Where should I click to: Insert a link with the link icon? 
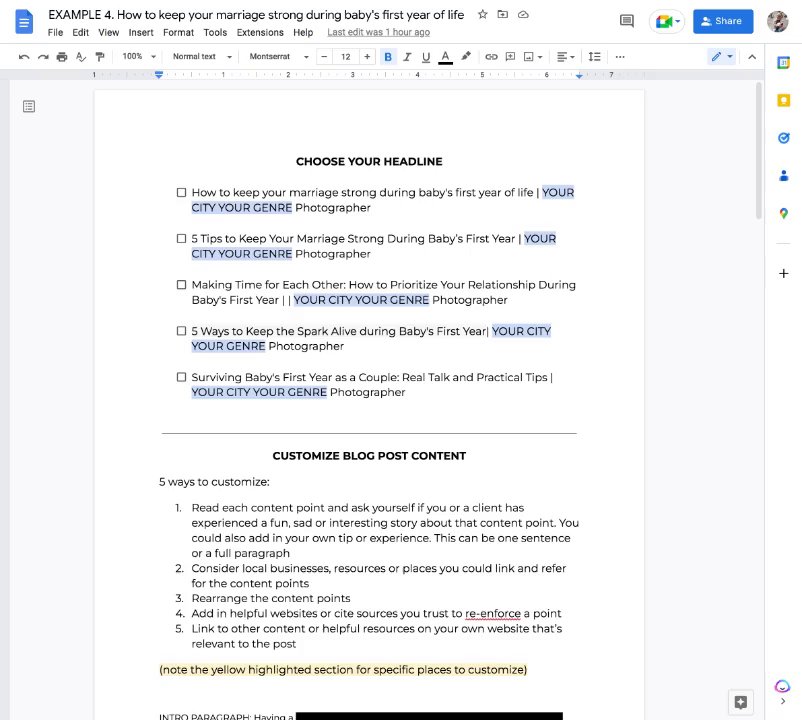(491, 57)
